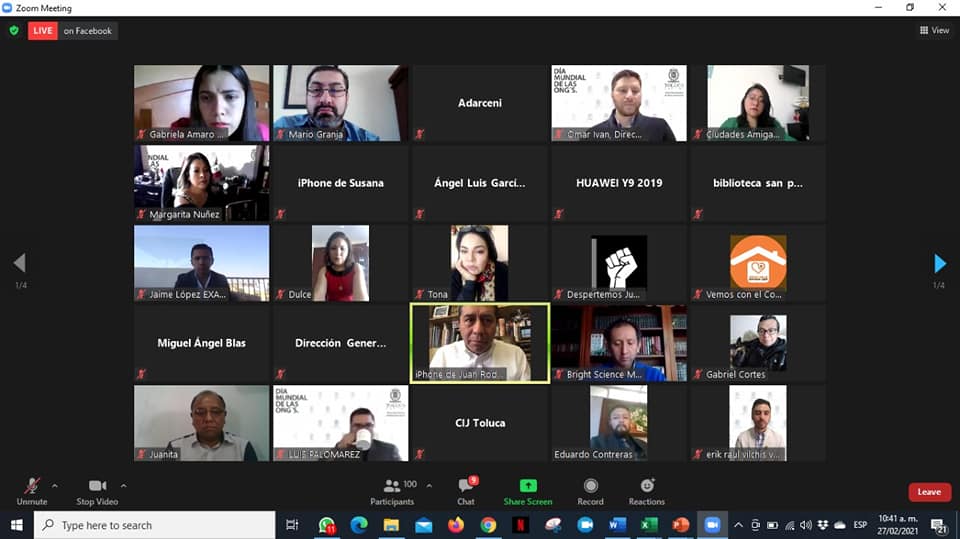Expand video options arrow beside Stop Video
The height and width of the screenshot is (539, 960).
(123, 486)
